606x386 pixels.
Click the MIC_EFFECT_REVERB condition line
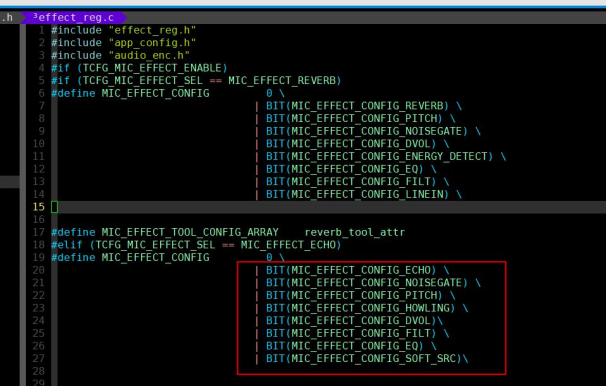pyautogui.click(x=196, y=81)
